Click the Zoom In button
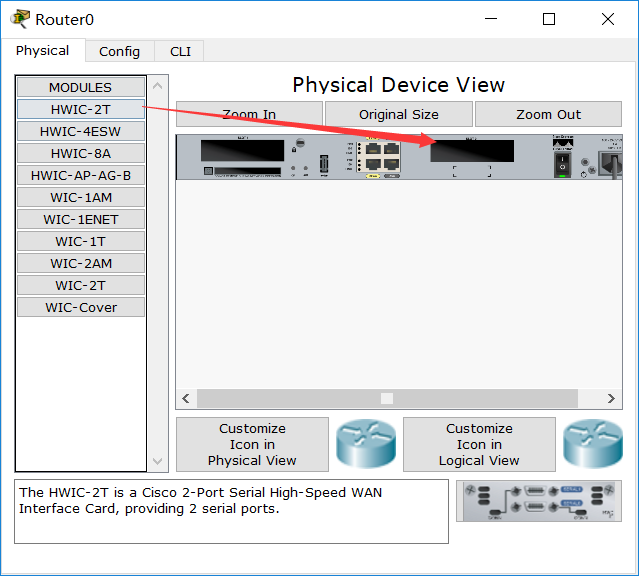The height and width of the screenshot is (576, 639). point(249,114)
